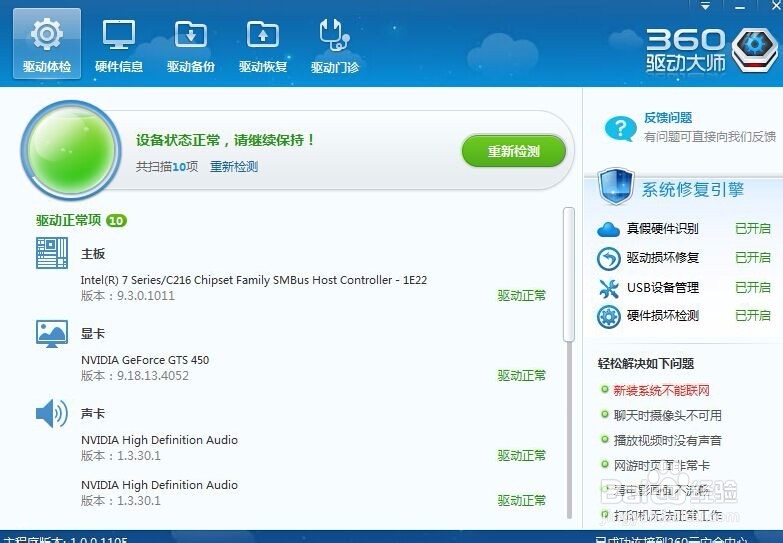
Task: Open the 驱动备份 tab
Action: point(191,44)
